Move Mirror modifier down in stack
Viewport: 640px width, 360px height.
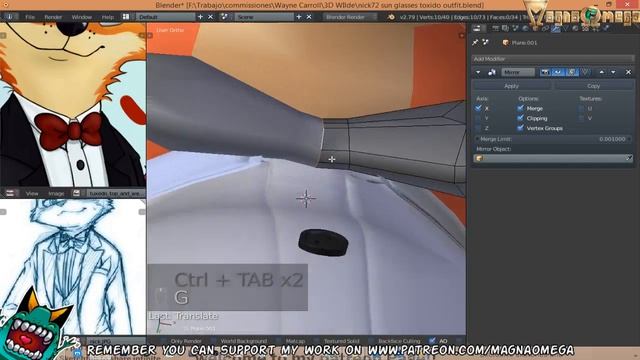pos(613,72)
